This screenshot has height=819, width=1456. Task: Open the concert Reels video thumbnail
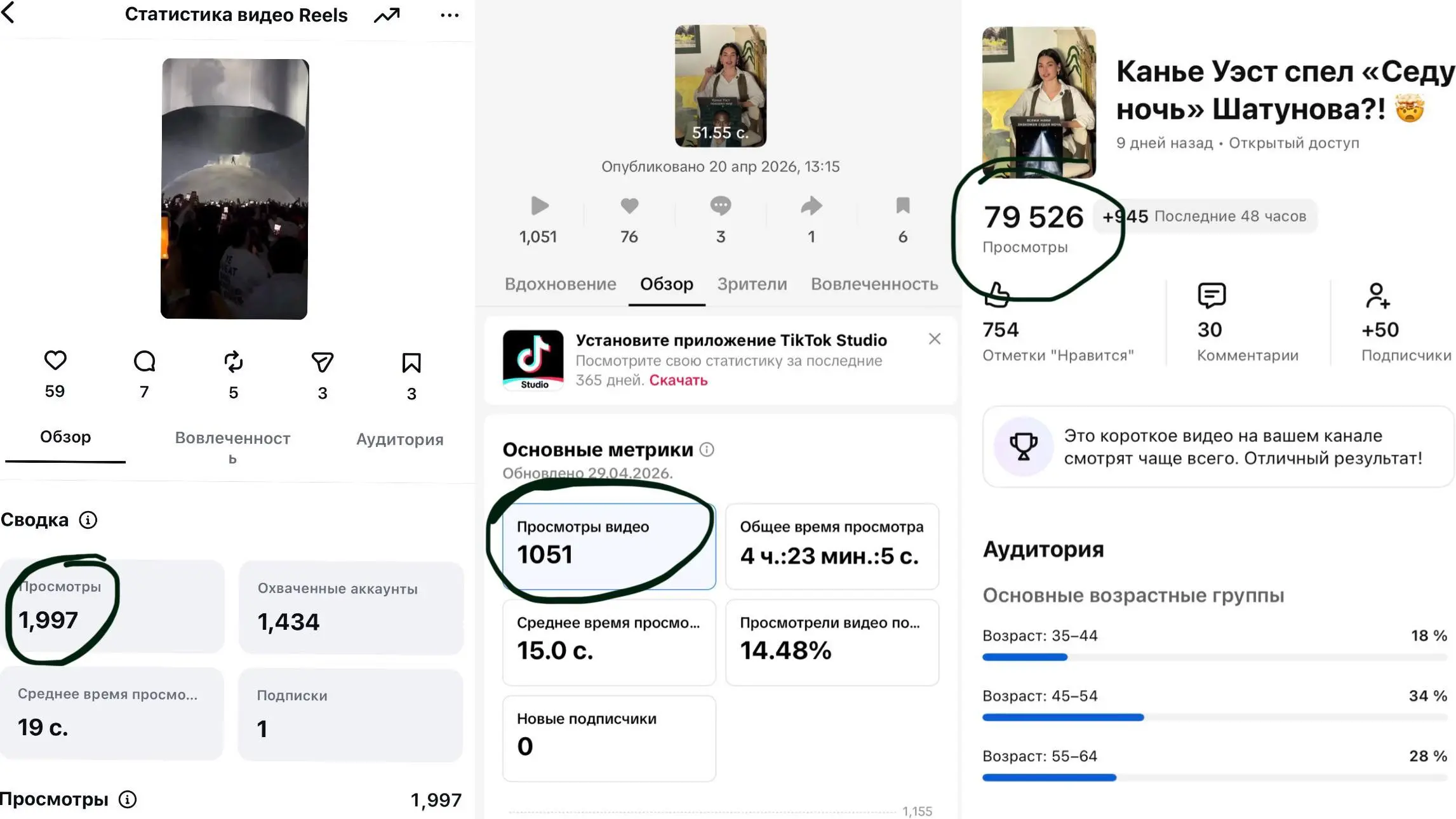234,189
